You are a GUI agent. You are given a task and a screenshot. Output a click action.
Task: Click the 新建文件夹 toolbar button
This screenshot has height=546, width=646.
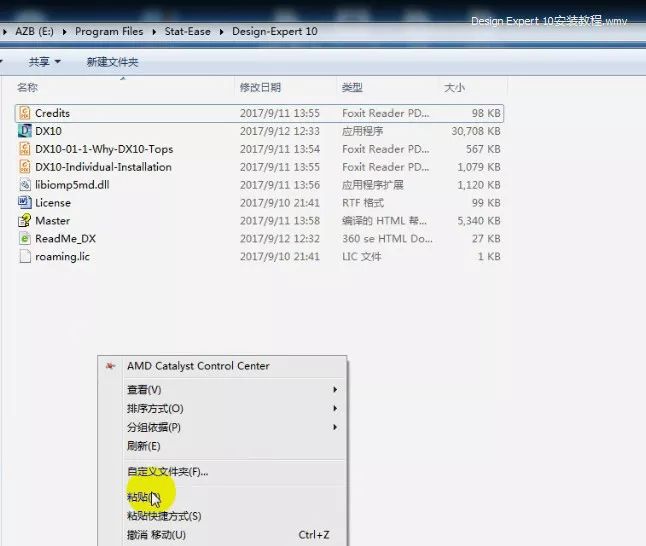[x=112, y=62]
